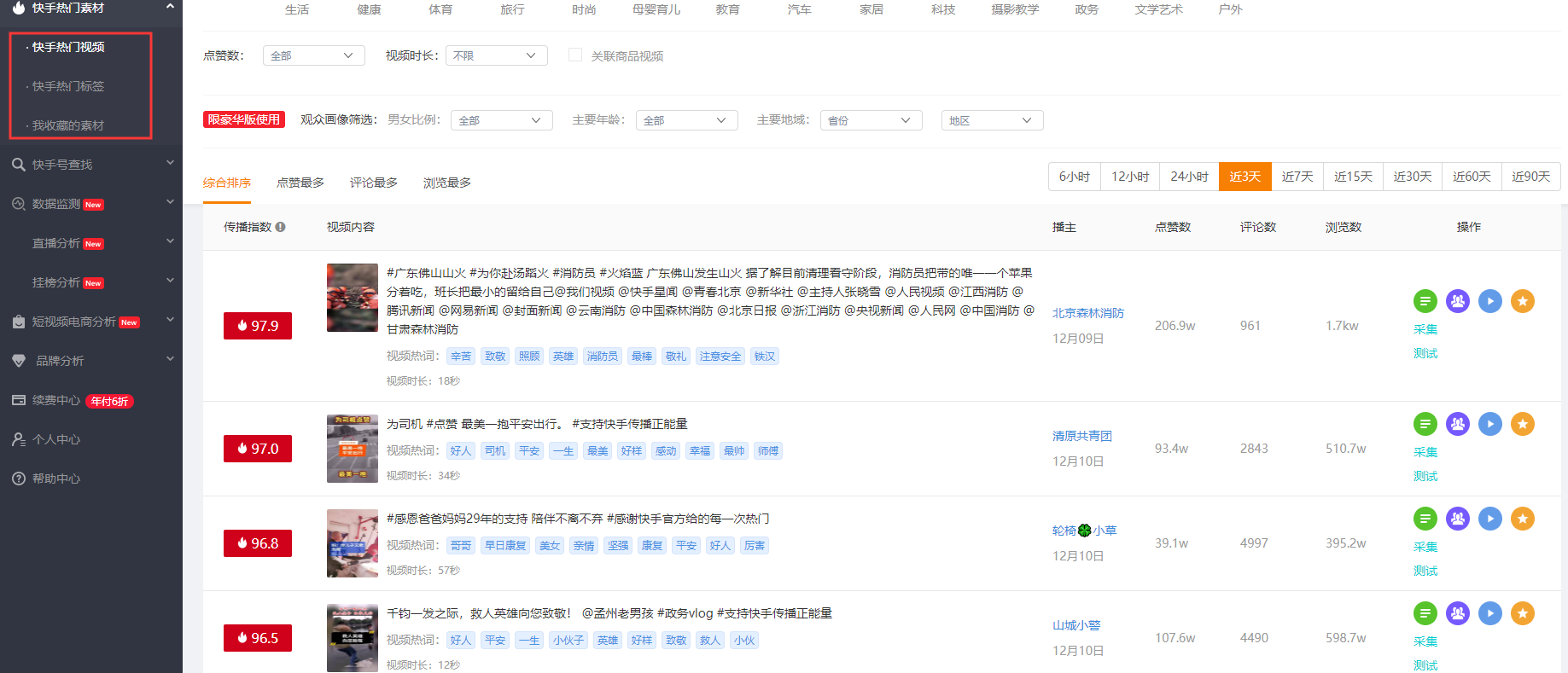
Task: Click the 个人中心 person icon
Action: click(x=18, y=439)
